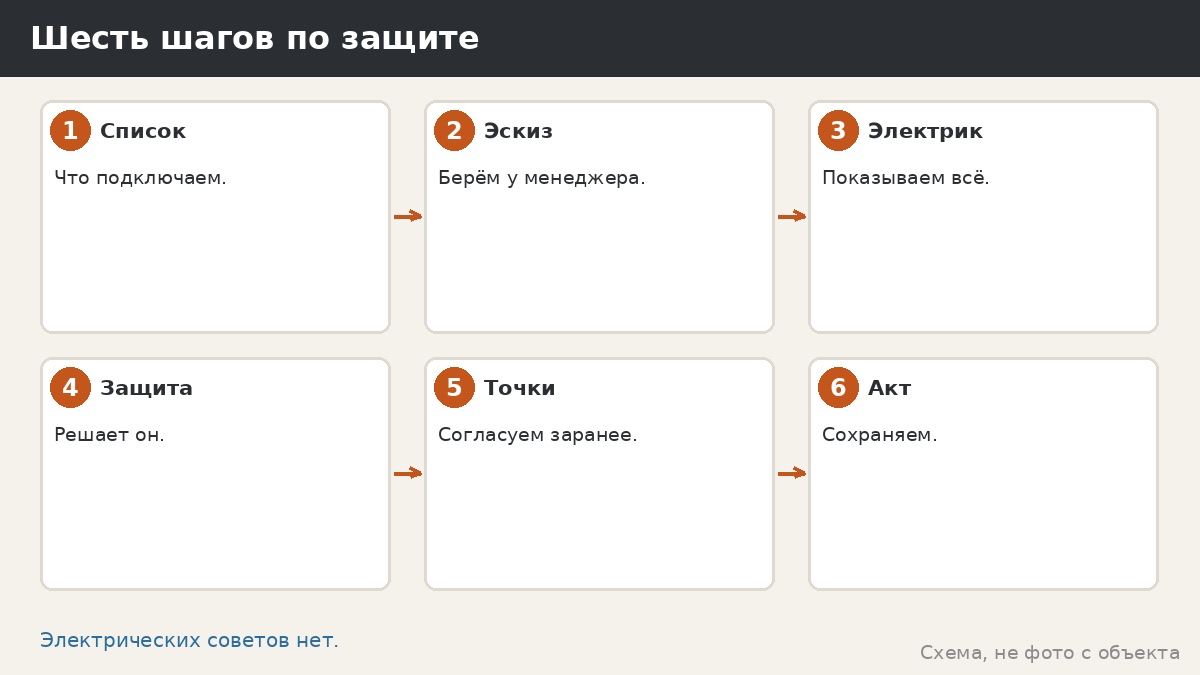Viewport: 1200px width, 675px height.
Task: Select the slide title 'Шесть шагов по защите'
Action: pos(255,39)
